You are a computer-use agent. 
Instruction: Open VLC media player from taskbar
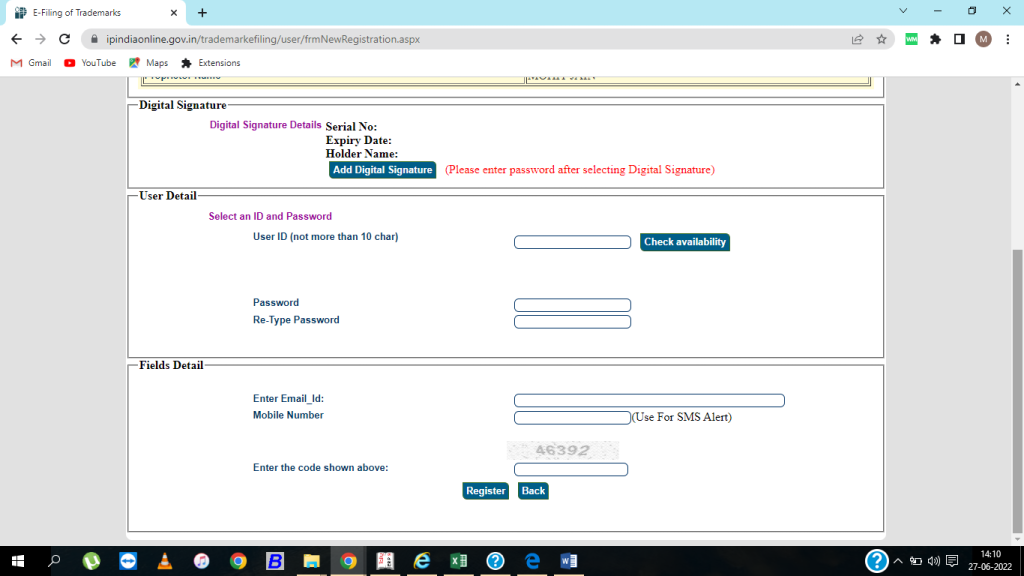[x=164, y=561]
